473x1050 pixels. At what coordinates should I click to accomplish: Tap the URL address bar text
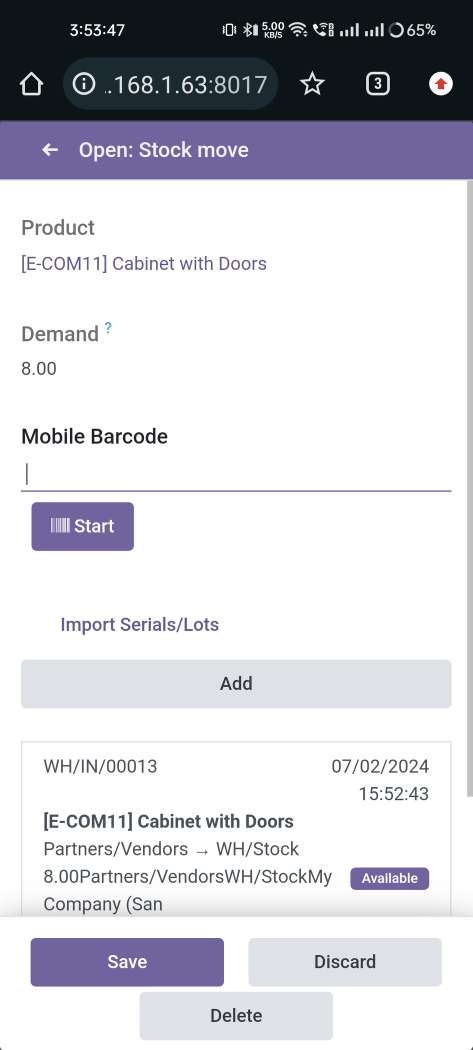click(x=186, y=84)
